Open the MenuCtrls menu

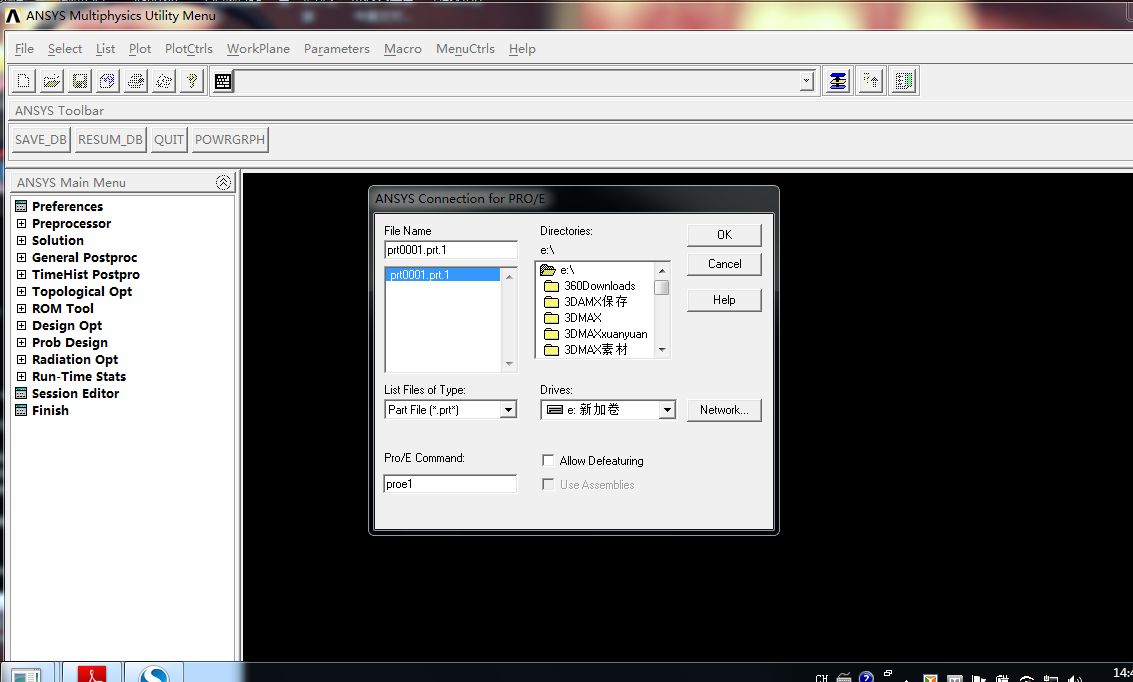click(x=465, y=48)
